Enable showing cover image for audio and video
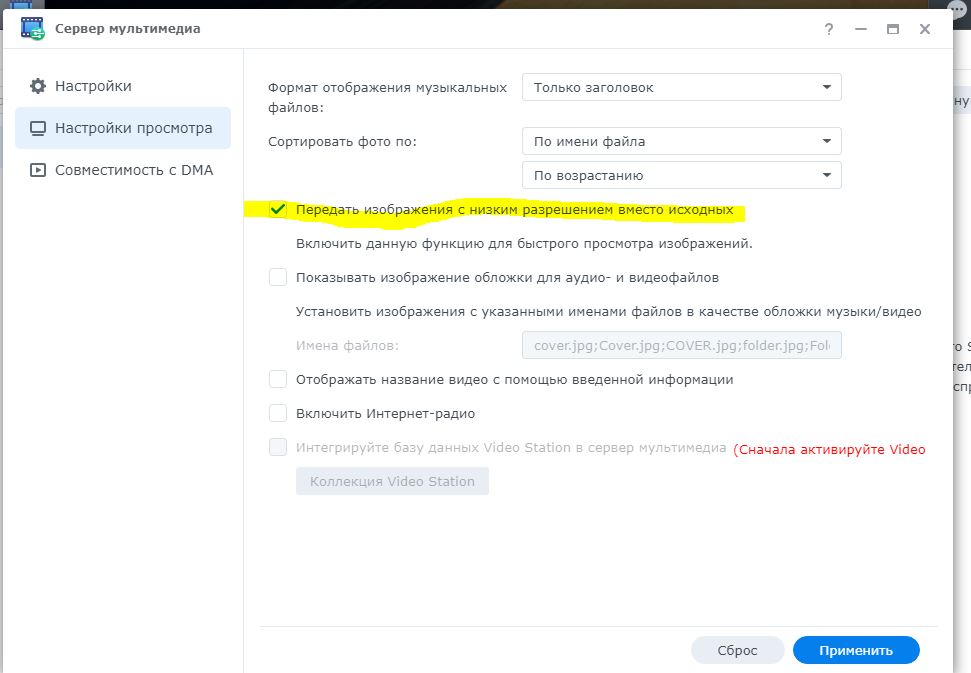Viewport: 971px width, 673px height. pos(278,277)
